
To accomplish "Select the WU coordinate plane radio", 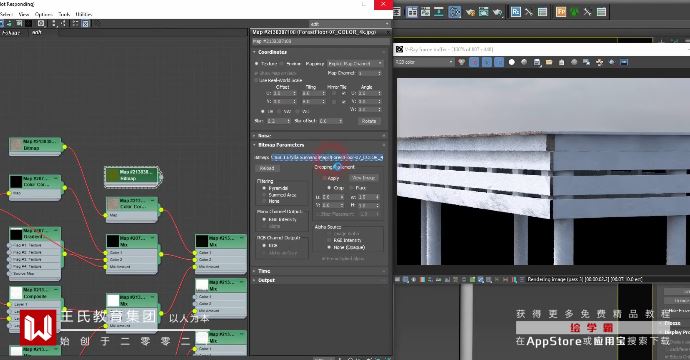I will 297,111.
